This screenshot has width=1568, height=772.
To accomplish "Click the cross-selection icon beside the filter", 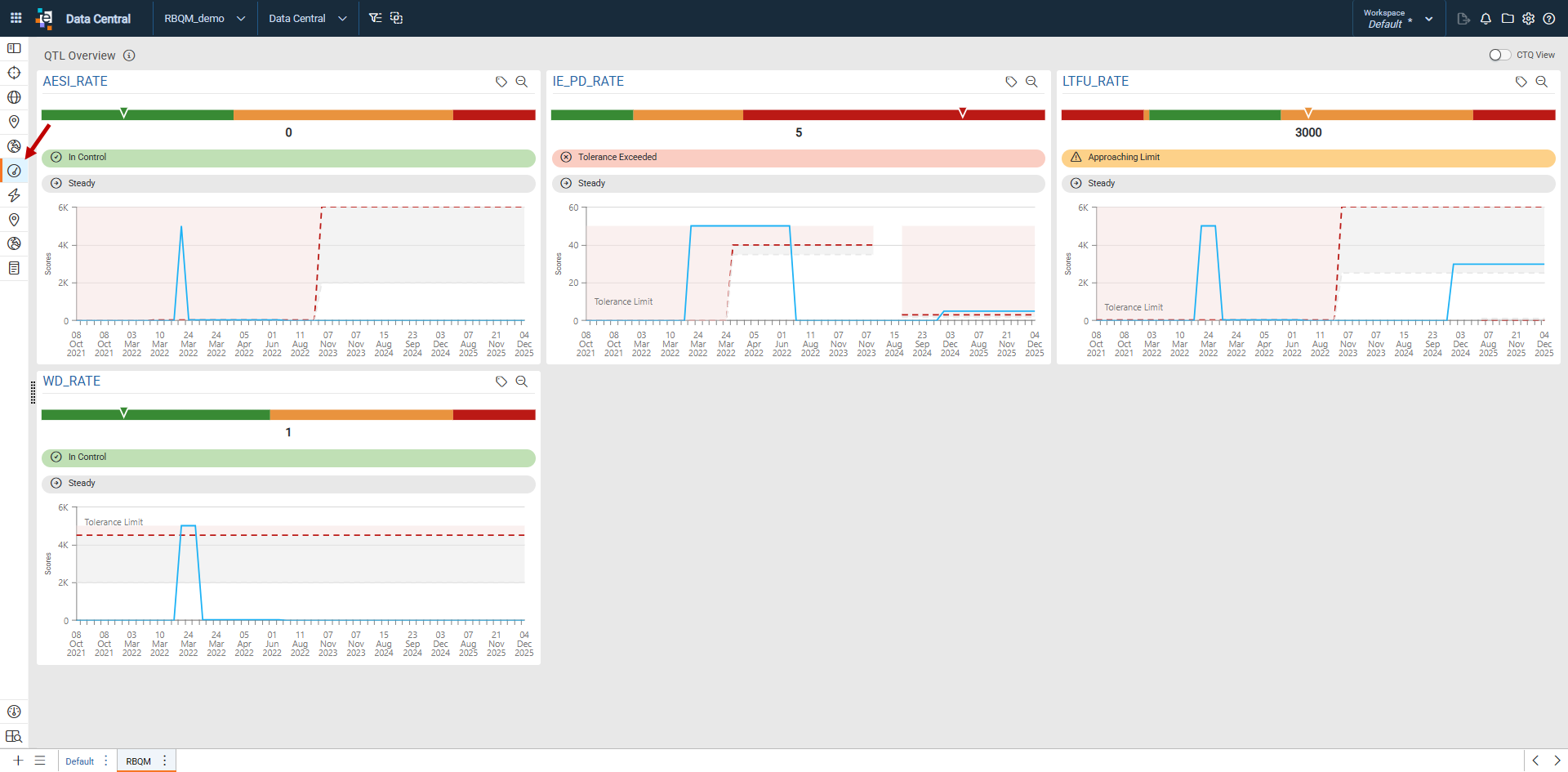I will pos(397,18).
